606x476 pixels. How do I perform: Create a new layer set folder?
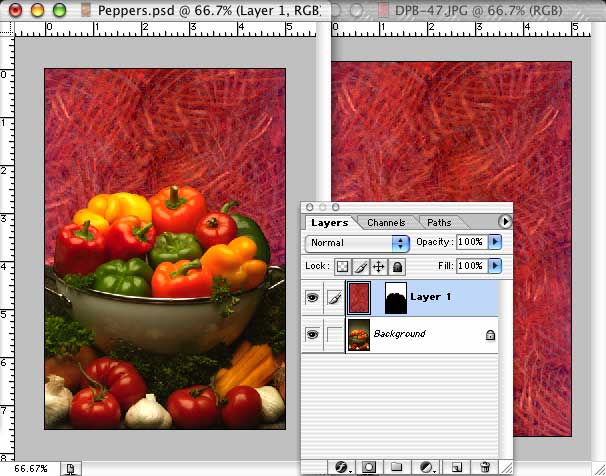click(x=397, y=468)
